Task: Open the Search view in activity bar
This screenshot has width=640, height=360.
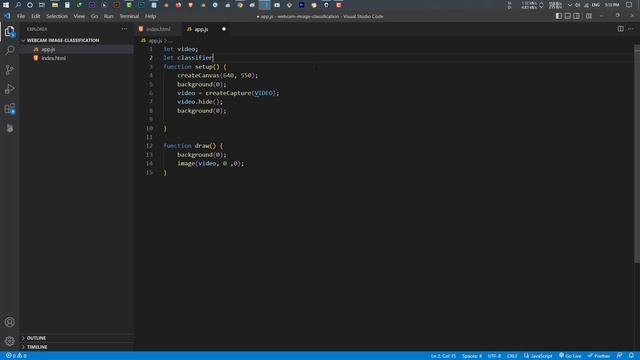Action: coord(9,51)
